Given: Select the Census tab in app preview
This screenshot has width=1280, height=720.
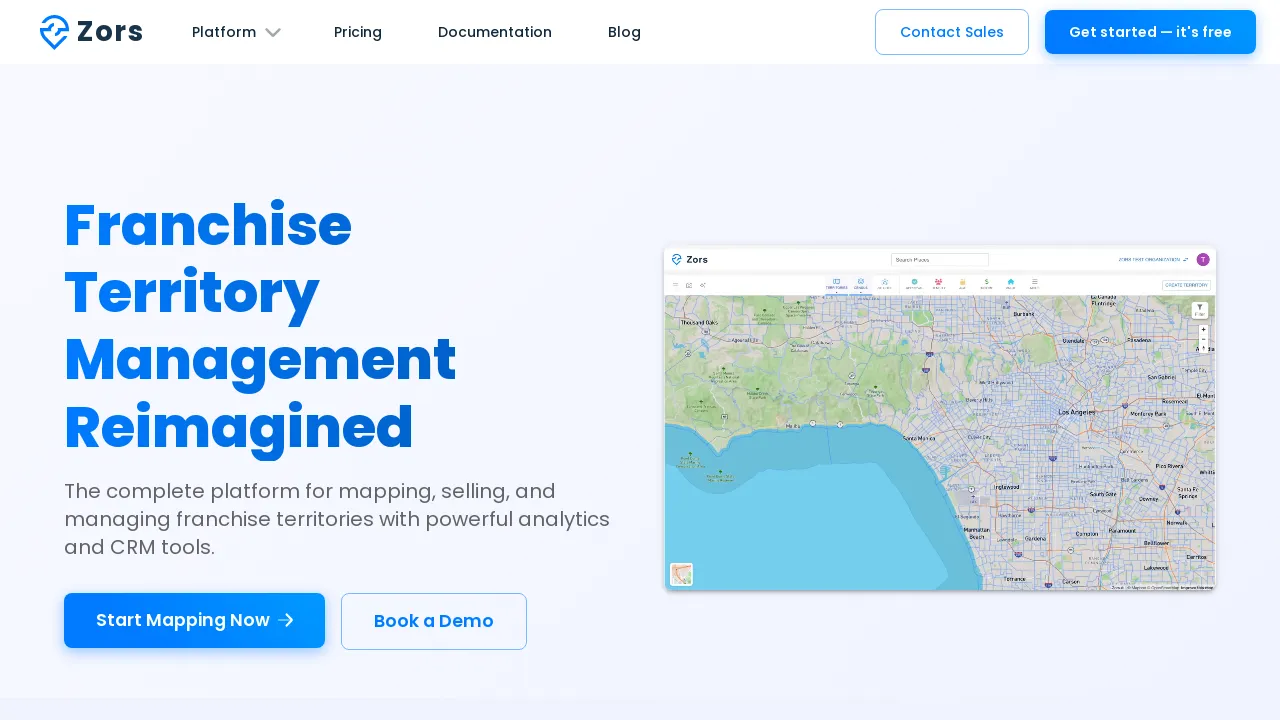Looking at the screenshot, I should (x=861, y=284).
